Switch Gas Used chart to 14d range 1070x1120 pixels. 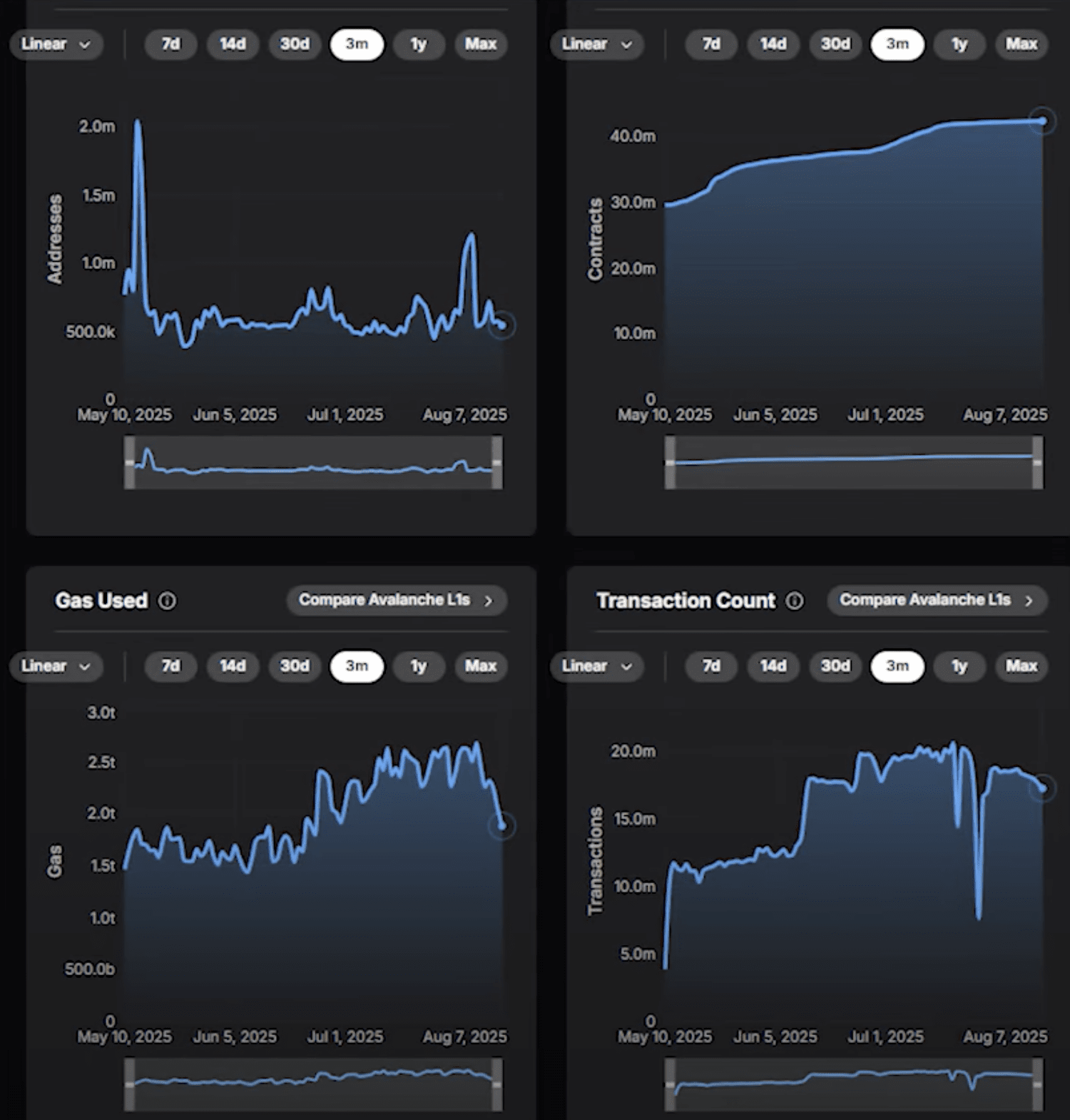tap(233, 666)
